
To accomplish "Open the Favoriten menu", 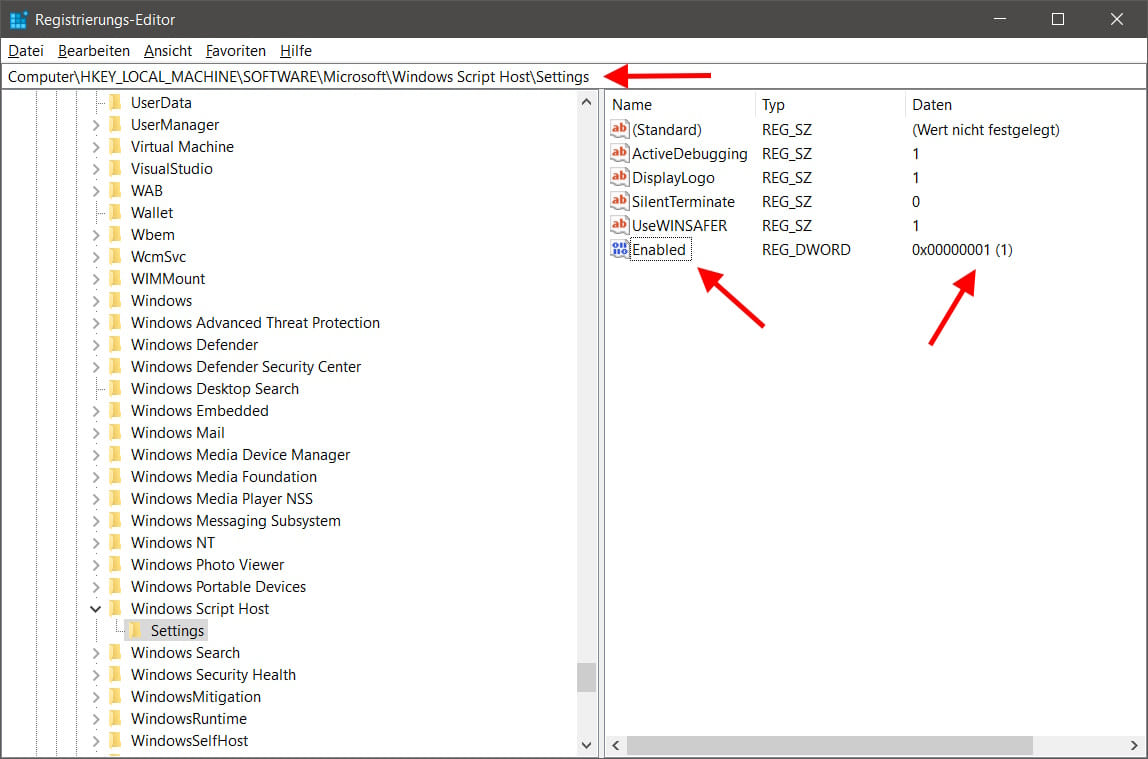I will (x=235, y=50).
